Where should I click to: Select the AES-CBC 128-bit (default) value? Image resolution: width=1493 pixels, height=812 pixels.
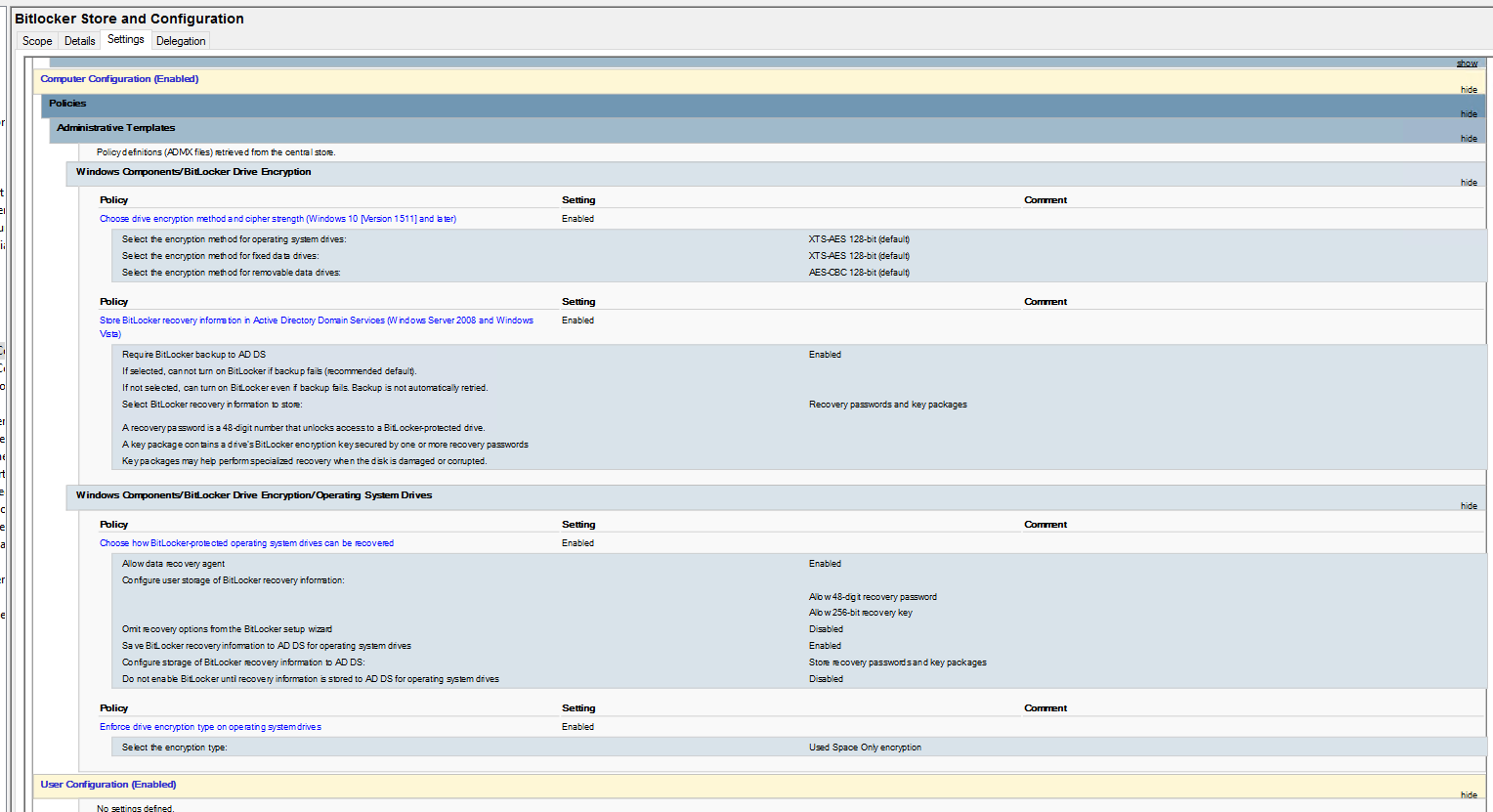pyautogui.click(x=859, y=273)
